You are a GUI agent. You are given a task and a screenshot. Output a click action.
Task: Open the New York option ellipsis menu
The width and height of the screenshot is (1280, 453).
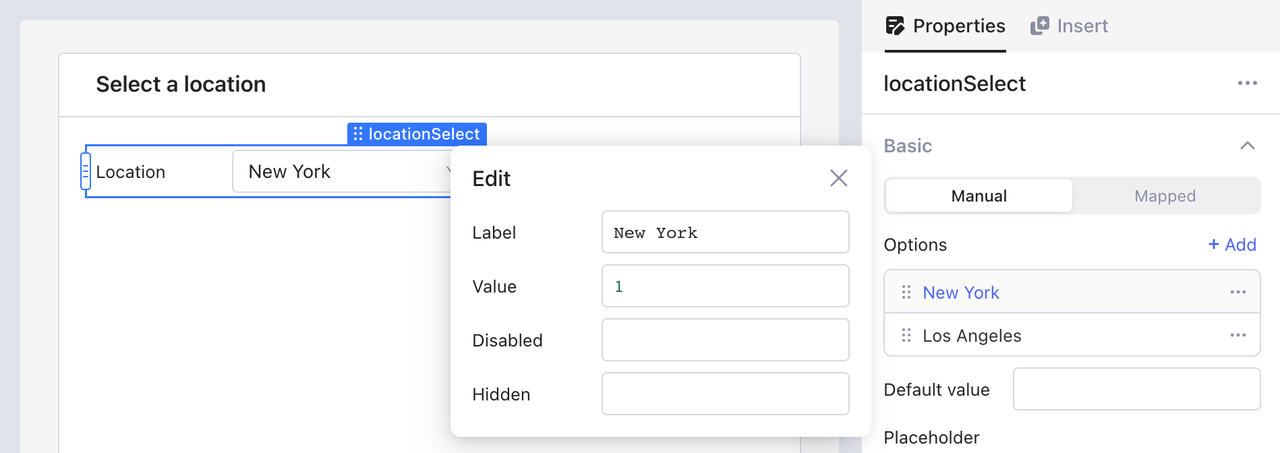point(1238,292)
